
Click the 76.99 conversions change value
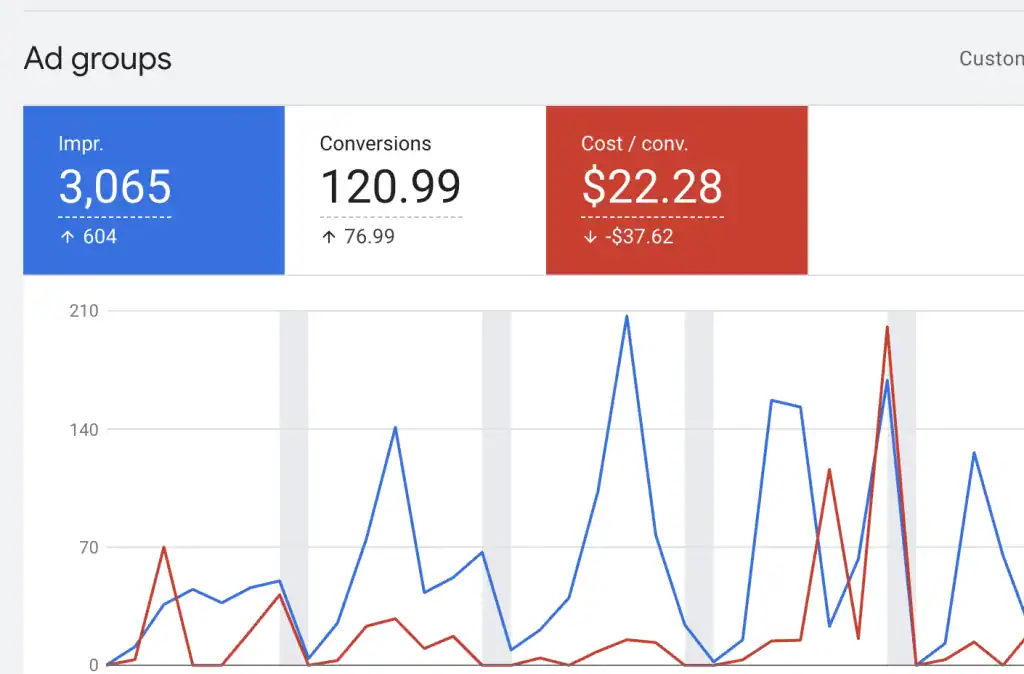370,236
